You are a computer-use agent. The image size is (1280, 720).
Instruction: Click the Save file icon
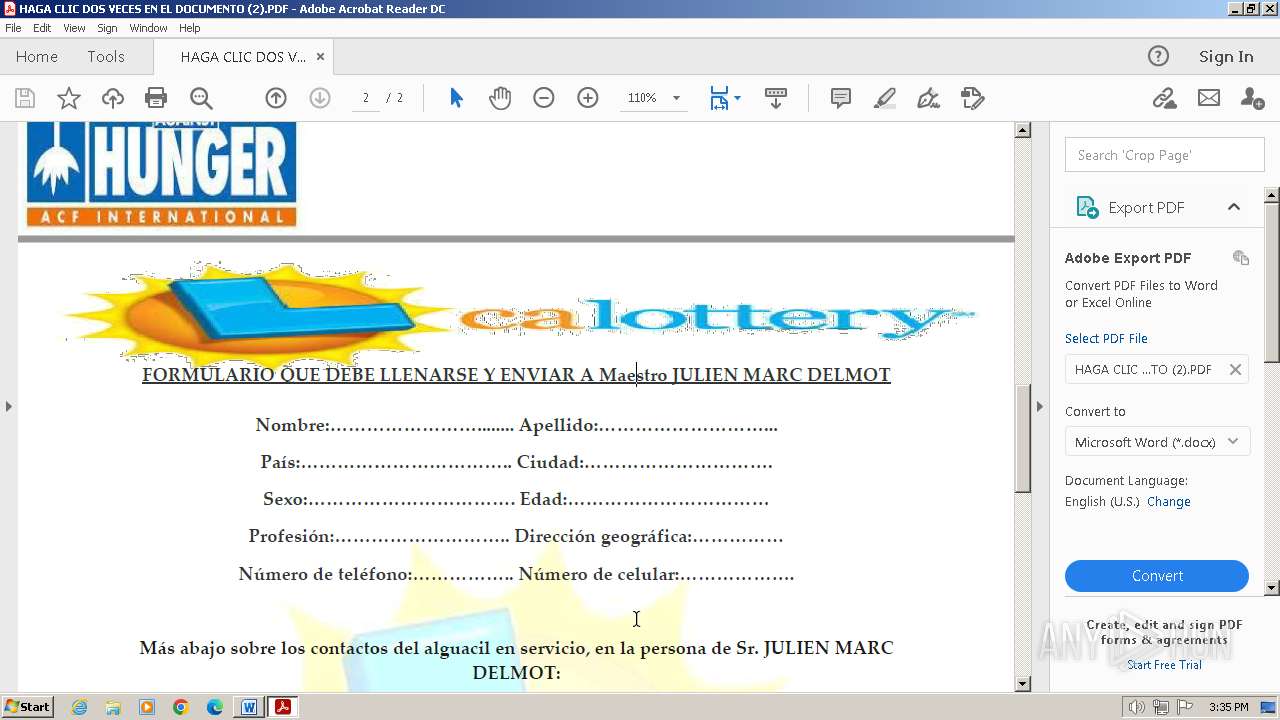click(25, 98)
